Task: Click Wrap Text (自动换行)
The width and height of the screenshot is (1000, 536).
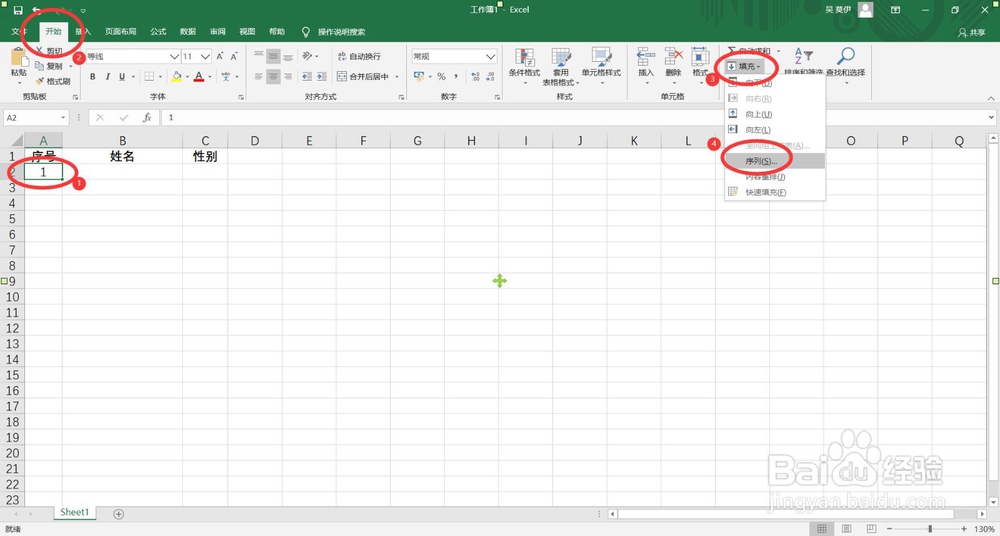Action: (x=359, y=56)
